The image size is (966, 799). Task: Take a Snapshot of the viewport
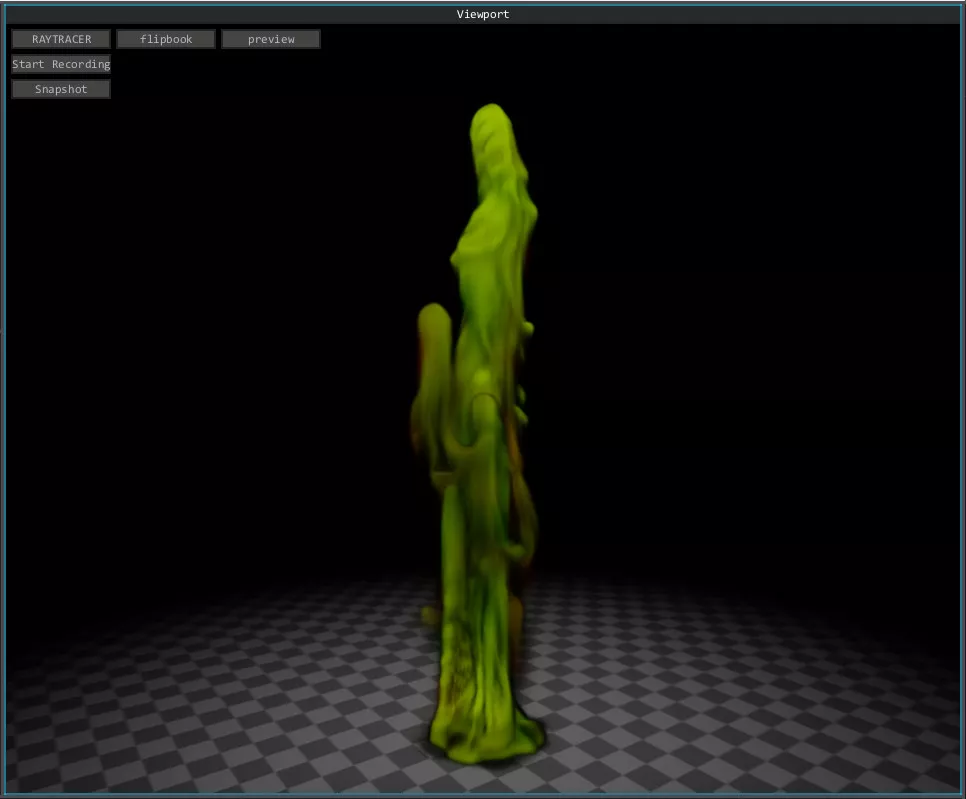pyautogui.click(x=61, y=89)
